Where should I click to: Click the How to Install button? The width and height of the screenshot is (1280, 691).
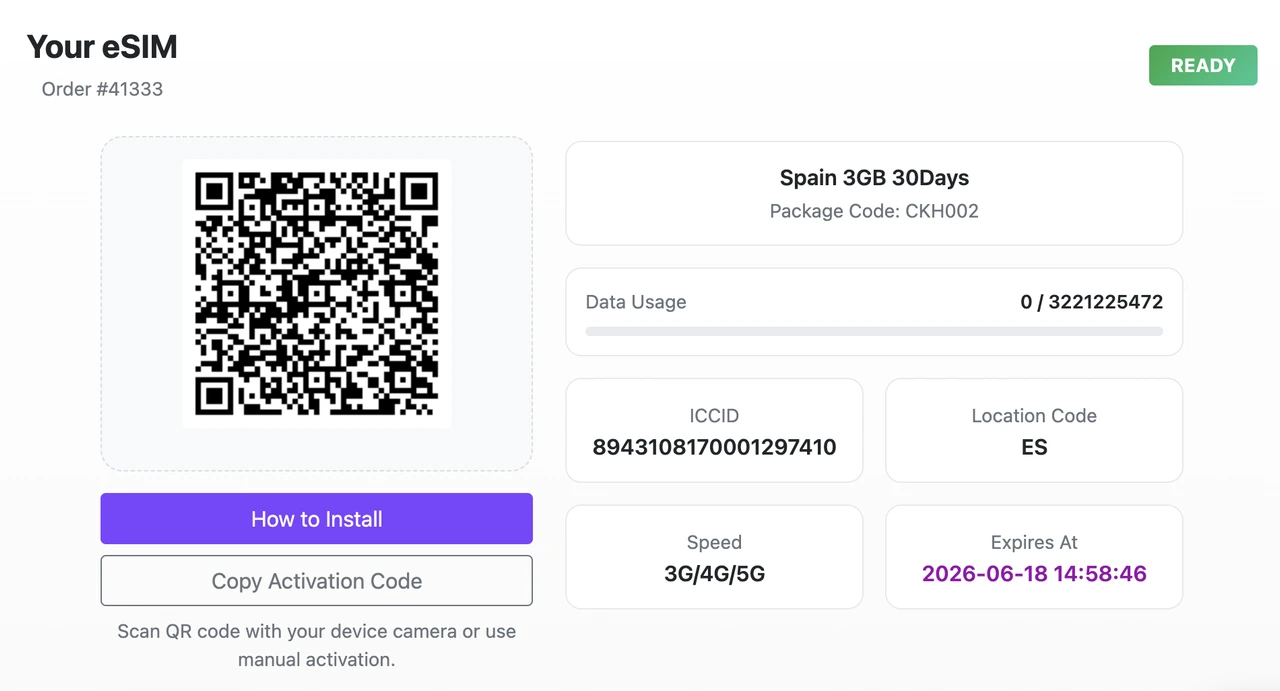[316, 518]
